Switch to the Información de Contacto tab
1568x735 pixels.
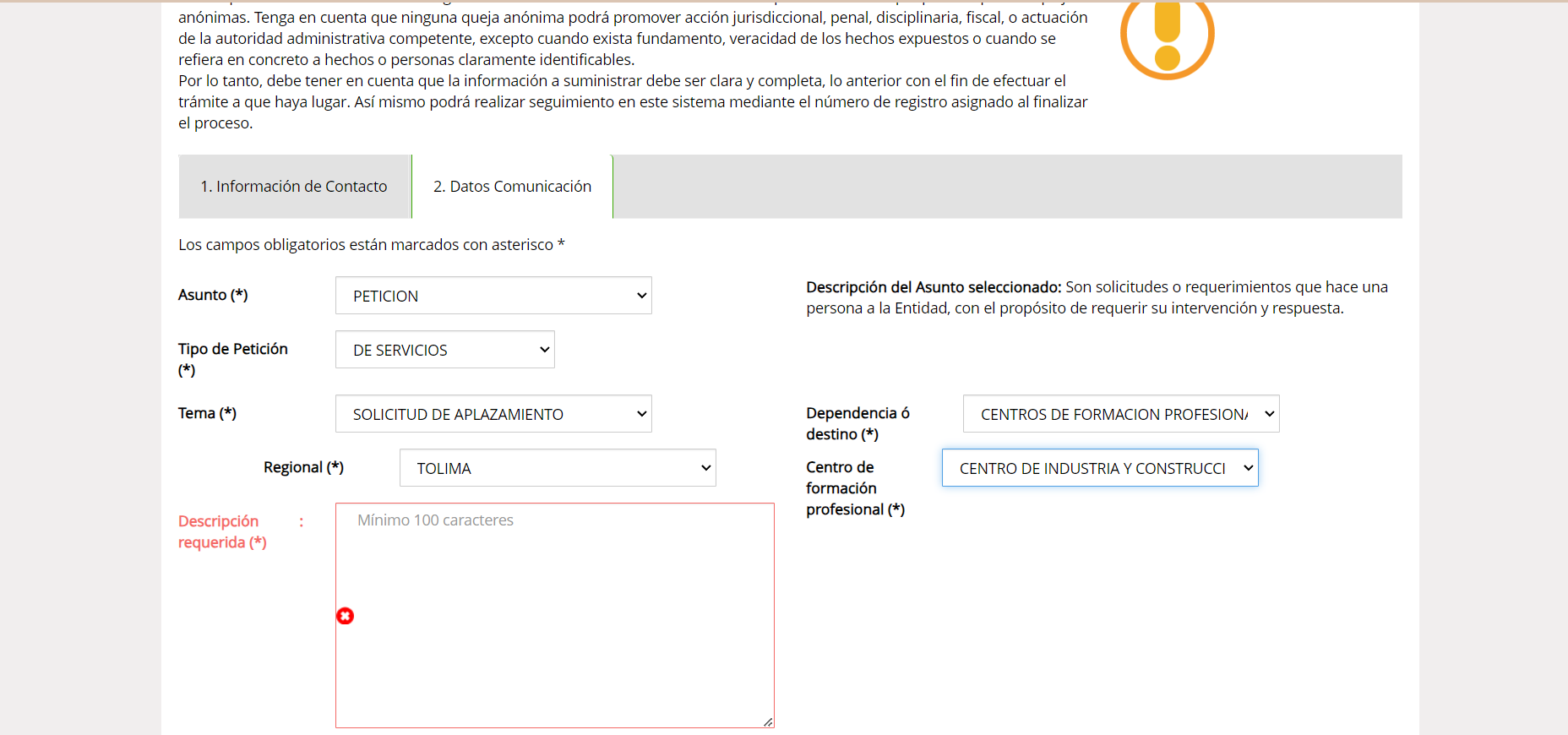click(x=294, y=187)
